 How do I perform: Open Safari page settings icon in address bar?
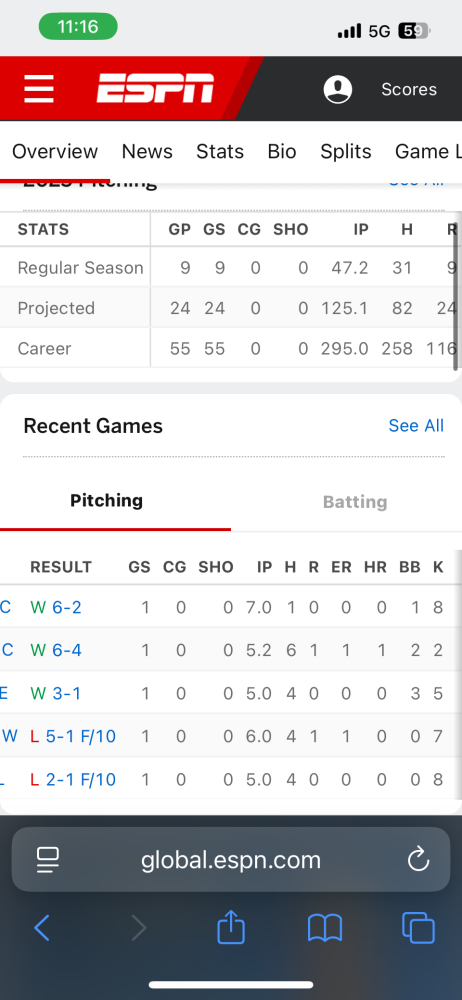coord(48,860)
